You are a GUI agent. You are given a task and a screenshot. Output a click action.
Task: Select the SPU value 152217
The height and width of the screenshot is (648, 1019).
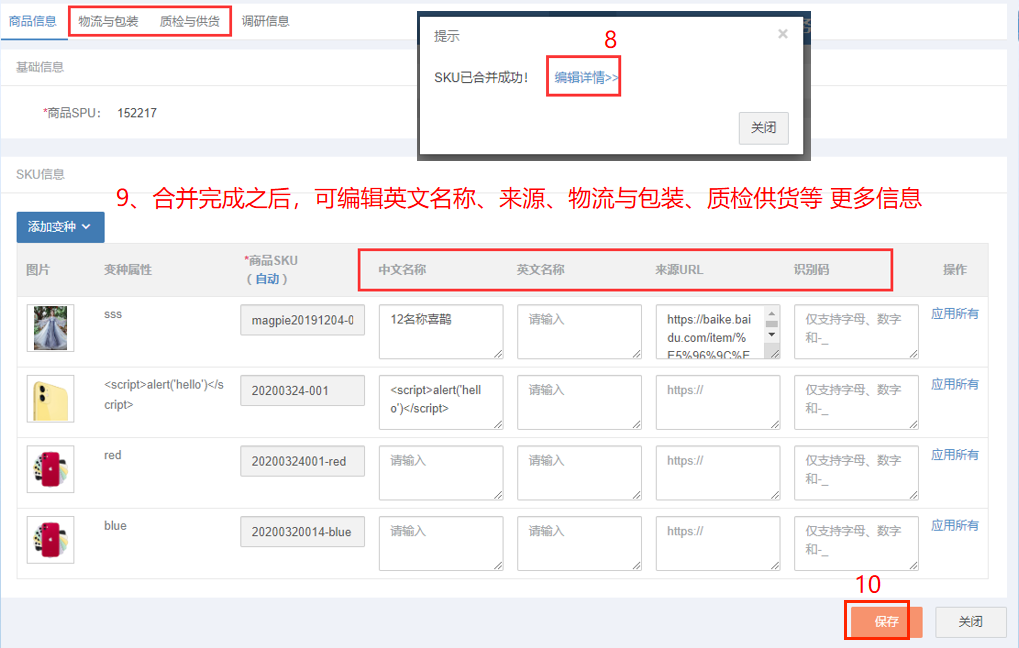(137, 113)
